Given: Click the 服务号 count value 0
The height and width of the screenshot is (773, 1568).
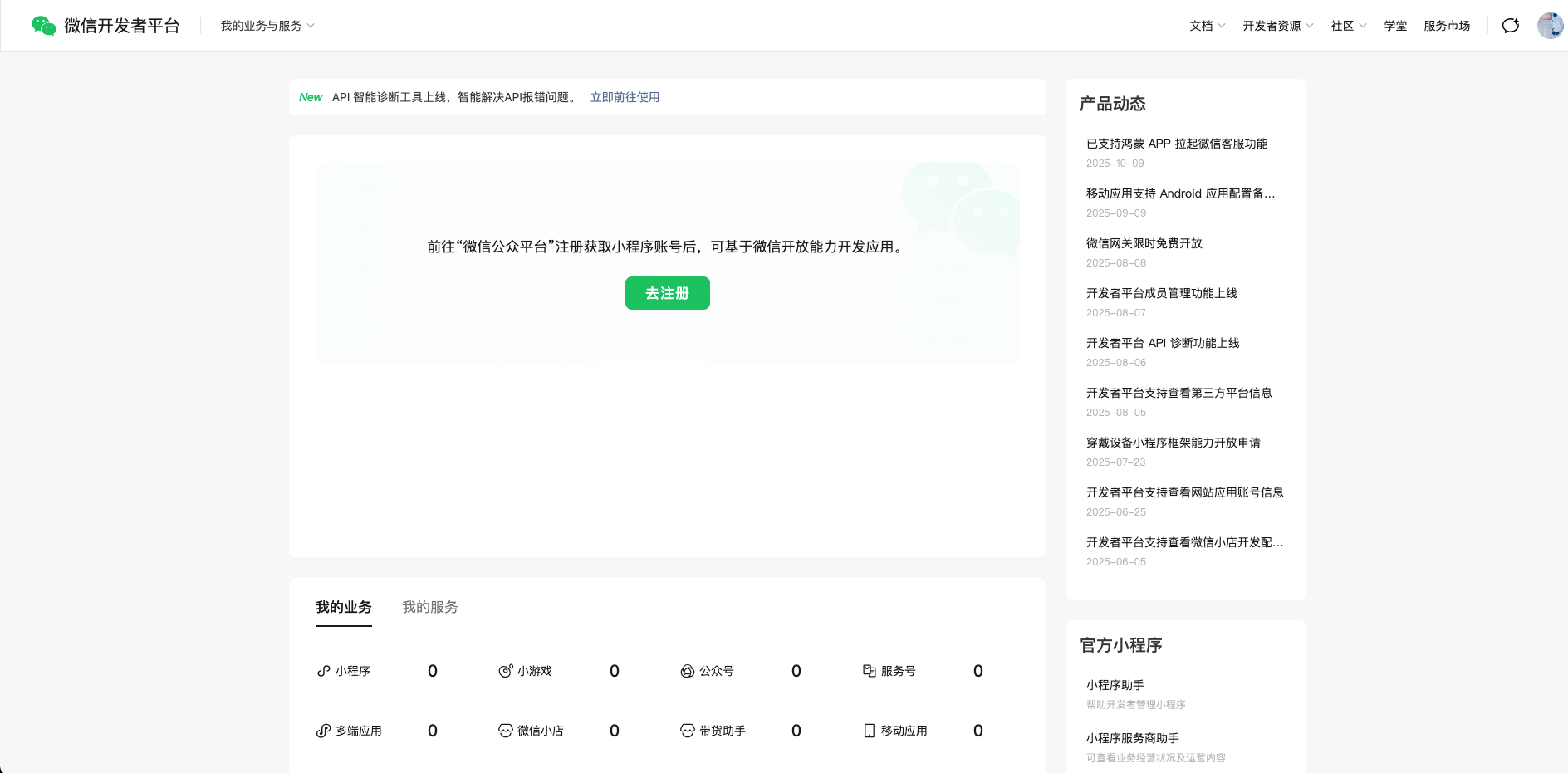Looking at the screenshot, I should 978,671.
